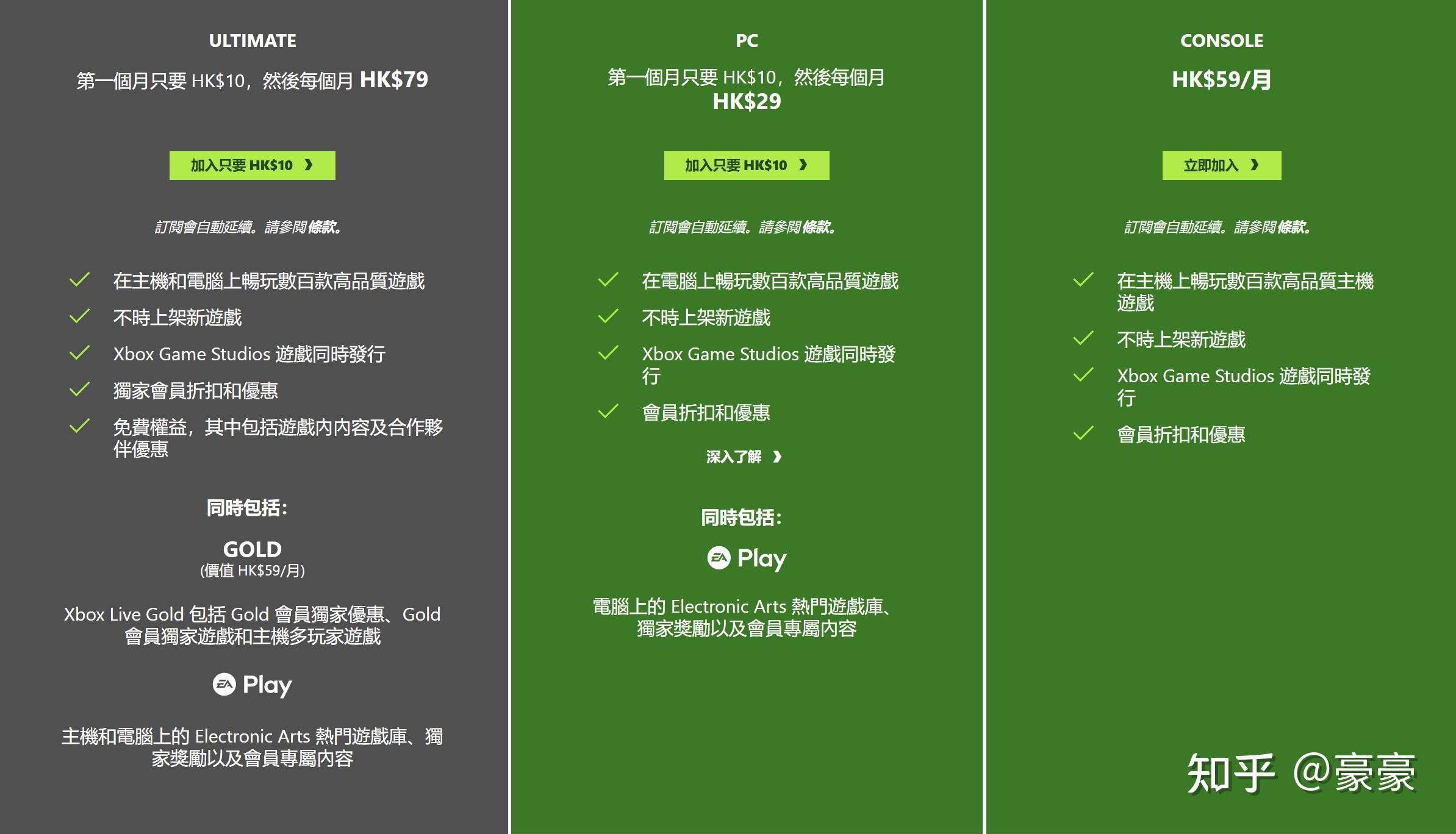Click checkmark beside Console 會員折扣和優惠
This screenshot has height=834, width=1456.
(x=1083, y=433)
